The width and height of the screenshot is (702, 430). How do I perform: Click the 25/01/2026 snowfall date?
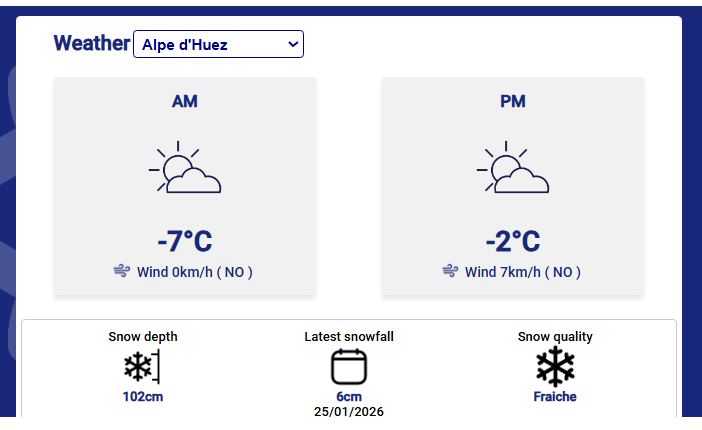point(349,411)
